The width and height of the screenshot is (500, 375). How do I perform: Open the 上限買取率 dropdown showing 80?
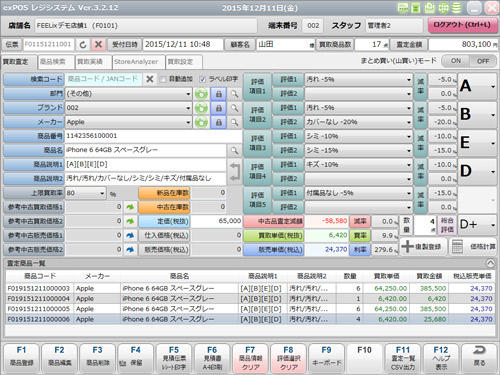pos(86,193)
